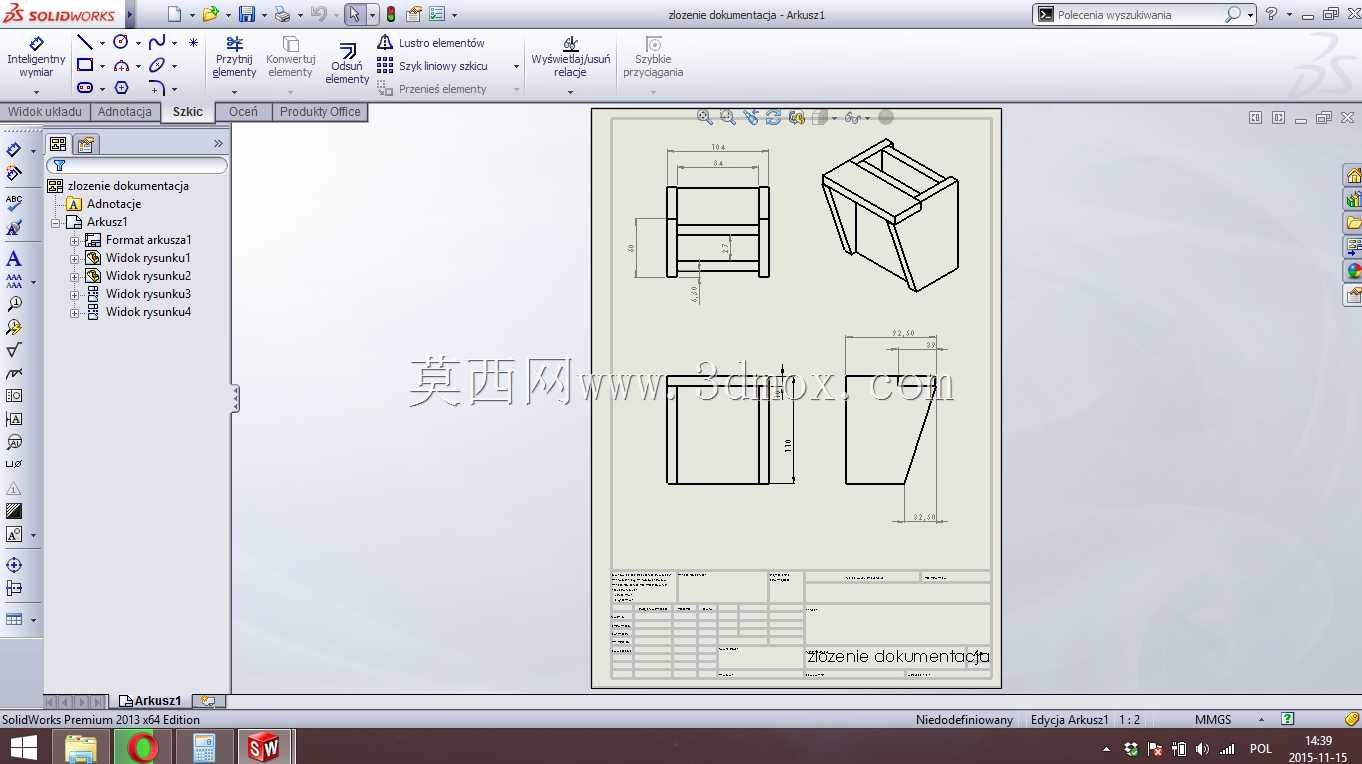1362x764 pixels.
Task: Expand the Widok rysunku2 tree node
Action: coord(74,276)
